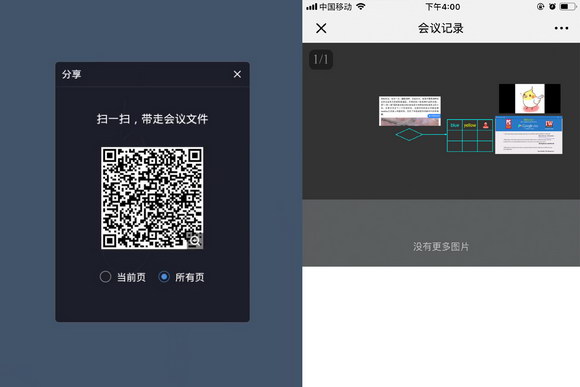Tap the rotation lock status icon

(540, 7)
